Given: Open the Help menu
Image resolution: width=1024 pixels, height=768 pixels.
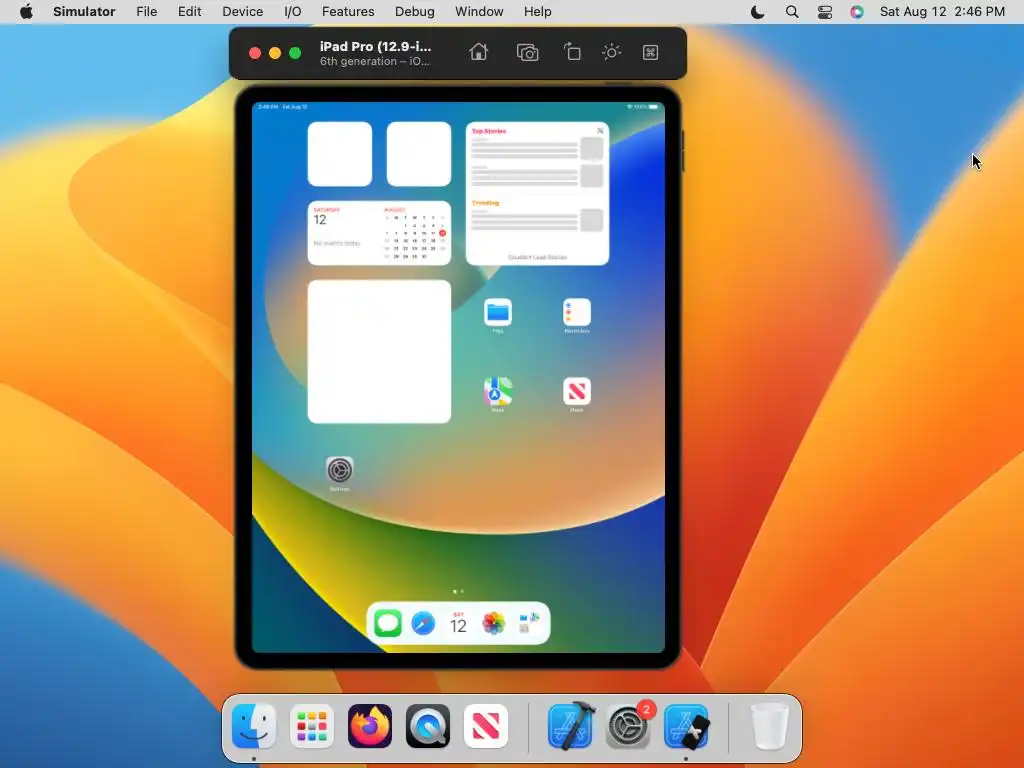Looking at the screenshot, I should click(537, 12).
